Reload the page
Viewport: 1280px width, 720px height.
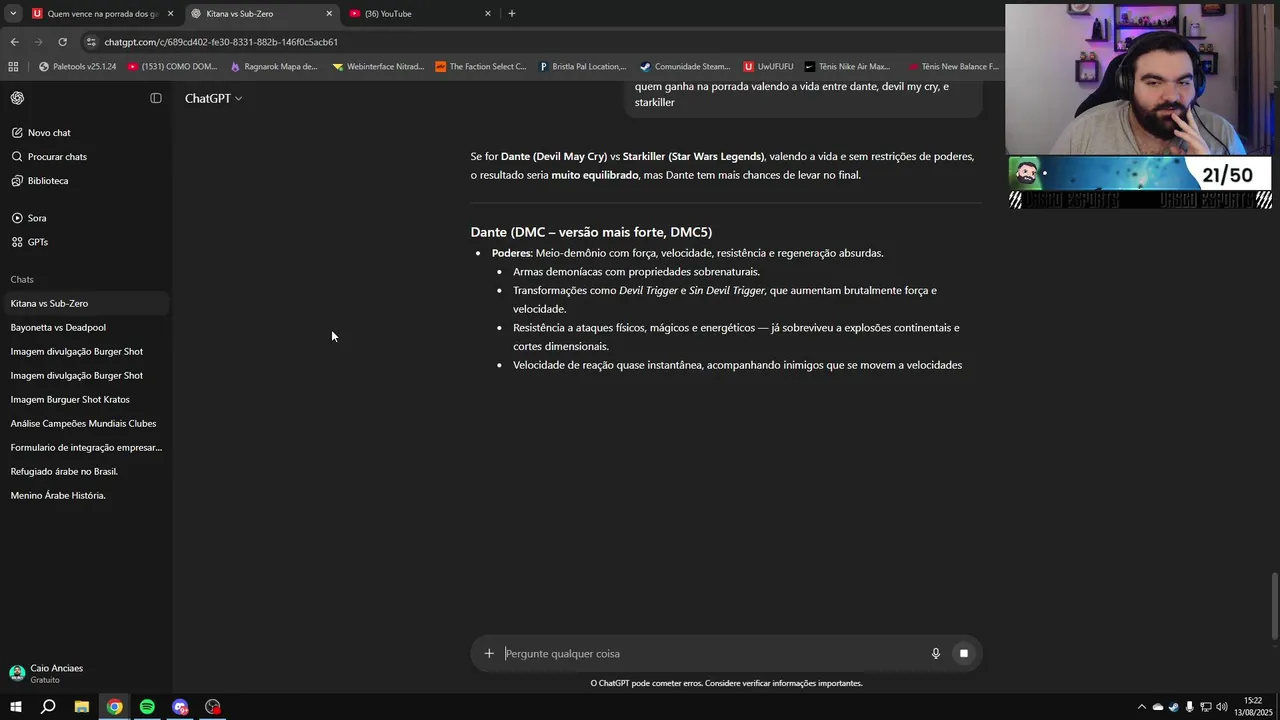[62, 42]
